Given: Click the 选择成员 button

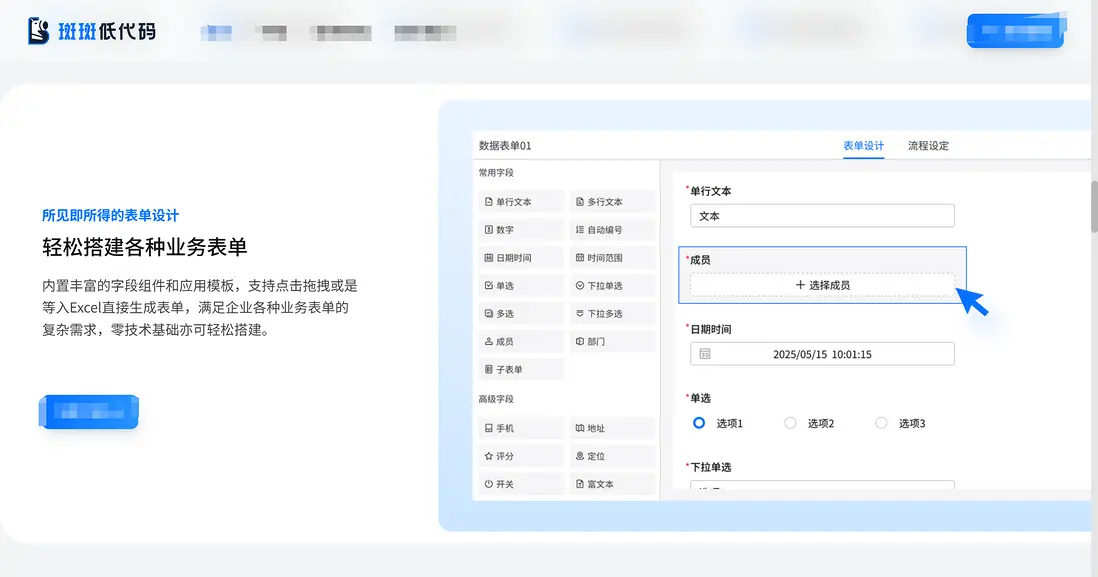Looking at the screenshot, I should click(822, 284).
